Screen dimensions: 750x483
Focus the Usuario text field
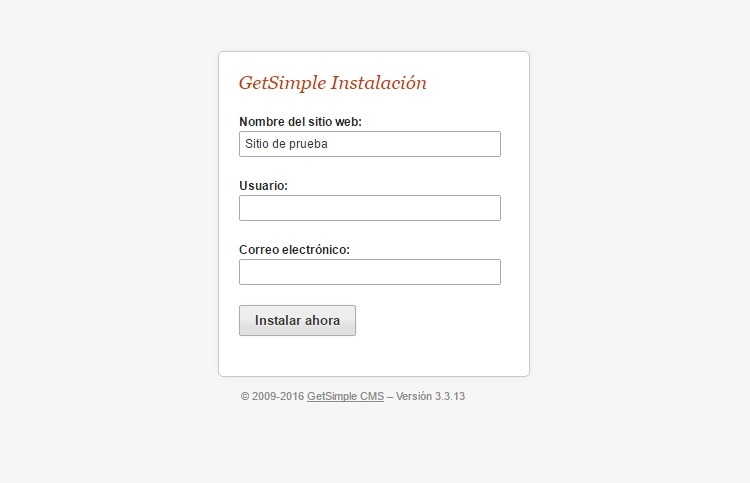tap(369, 208)
